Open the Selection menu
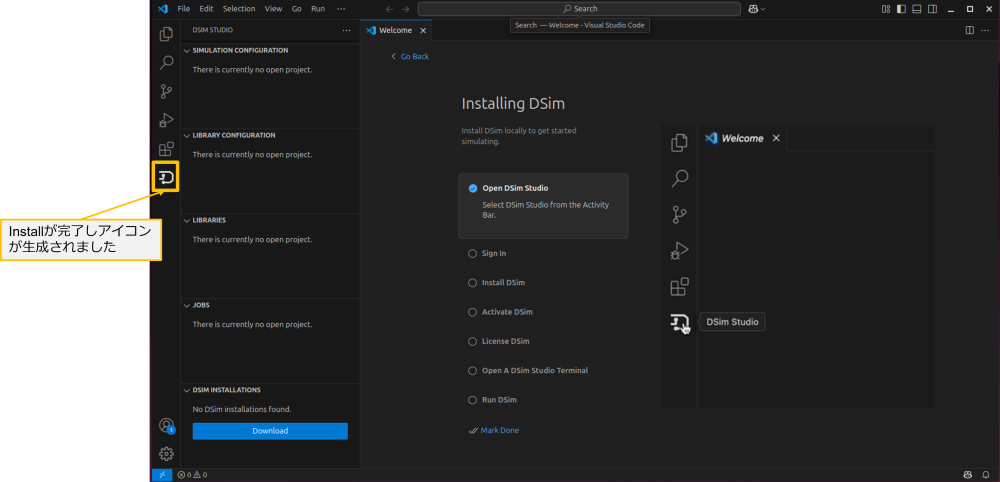Screen dimensions: 1000x482 coord(239,9)
